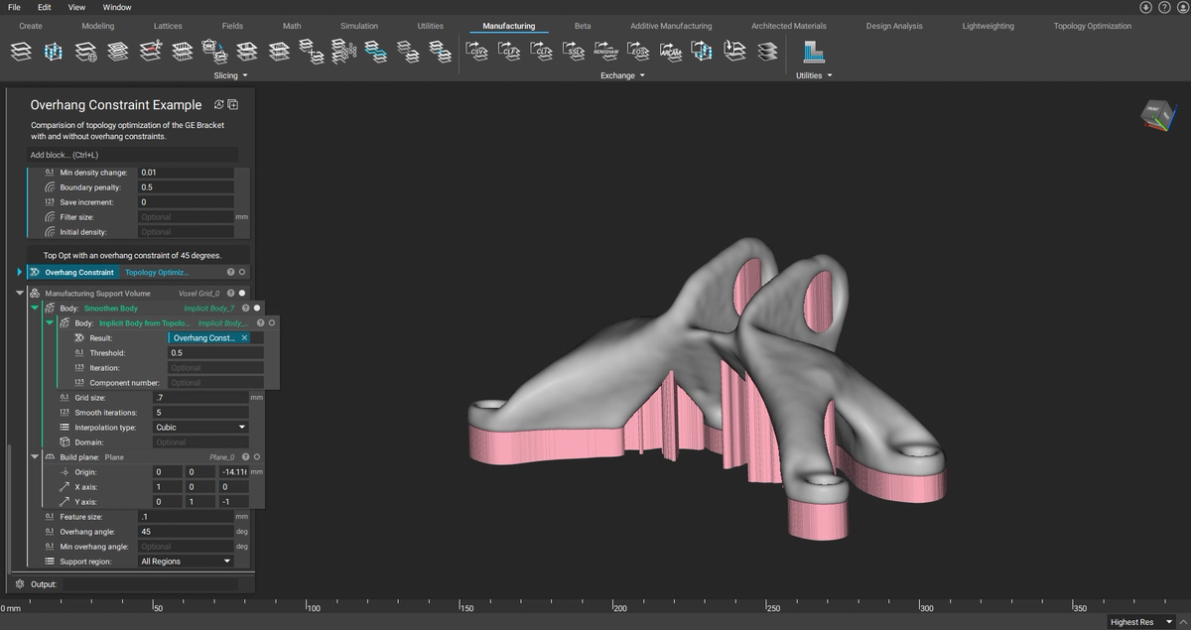Click the Add block field
The width and height of the screenshot is (1191, 630).
[130, 155]
